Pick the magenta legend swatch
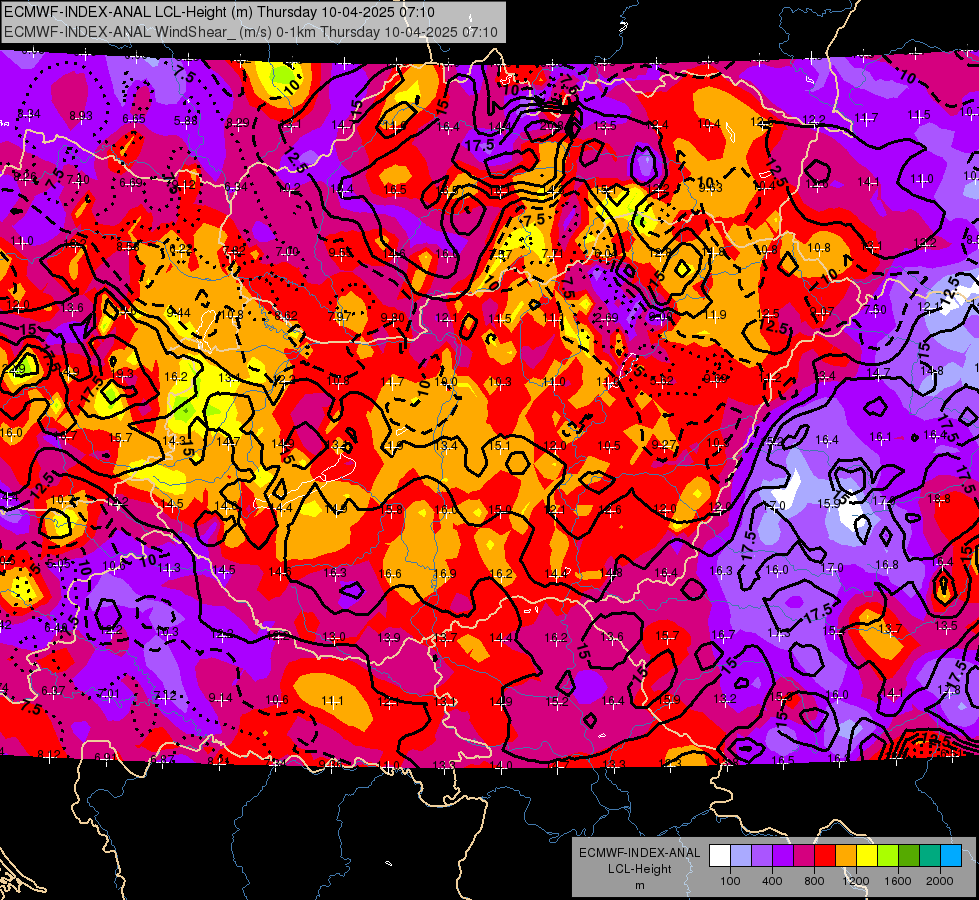979x900 pixels. point(804,856)
